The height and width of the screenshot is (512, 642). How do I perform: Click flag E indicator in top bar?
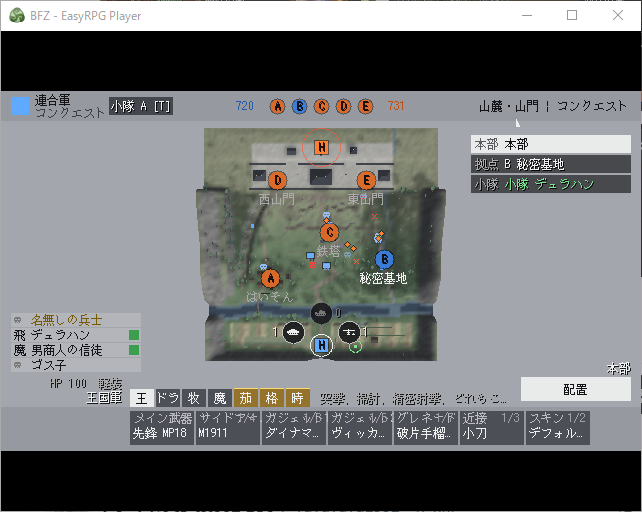(x=366, y=106)
